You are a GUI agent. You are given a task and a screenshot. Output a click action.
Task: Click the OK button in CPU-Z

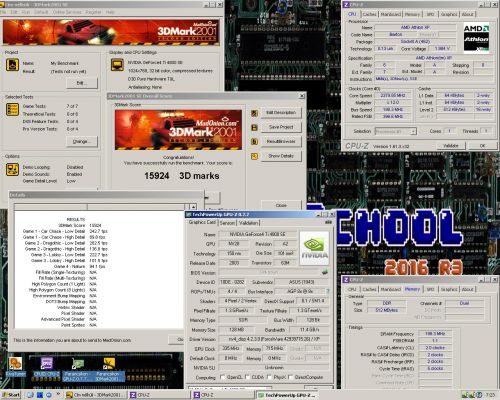[482, 146]
